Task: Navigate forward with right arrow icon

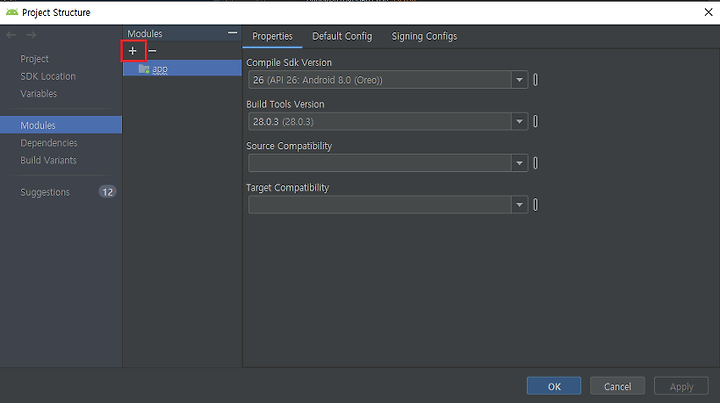Action: pyautogui.click(x=31, y=35)
